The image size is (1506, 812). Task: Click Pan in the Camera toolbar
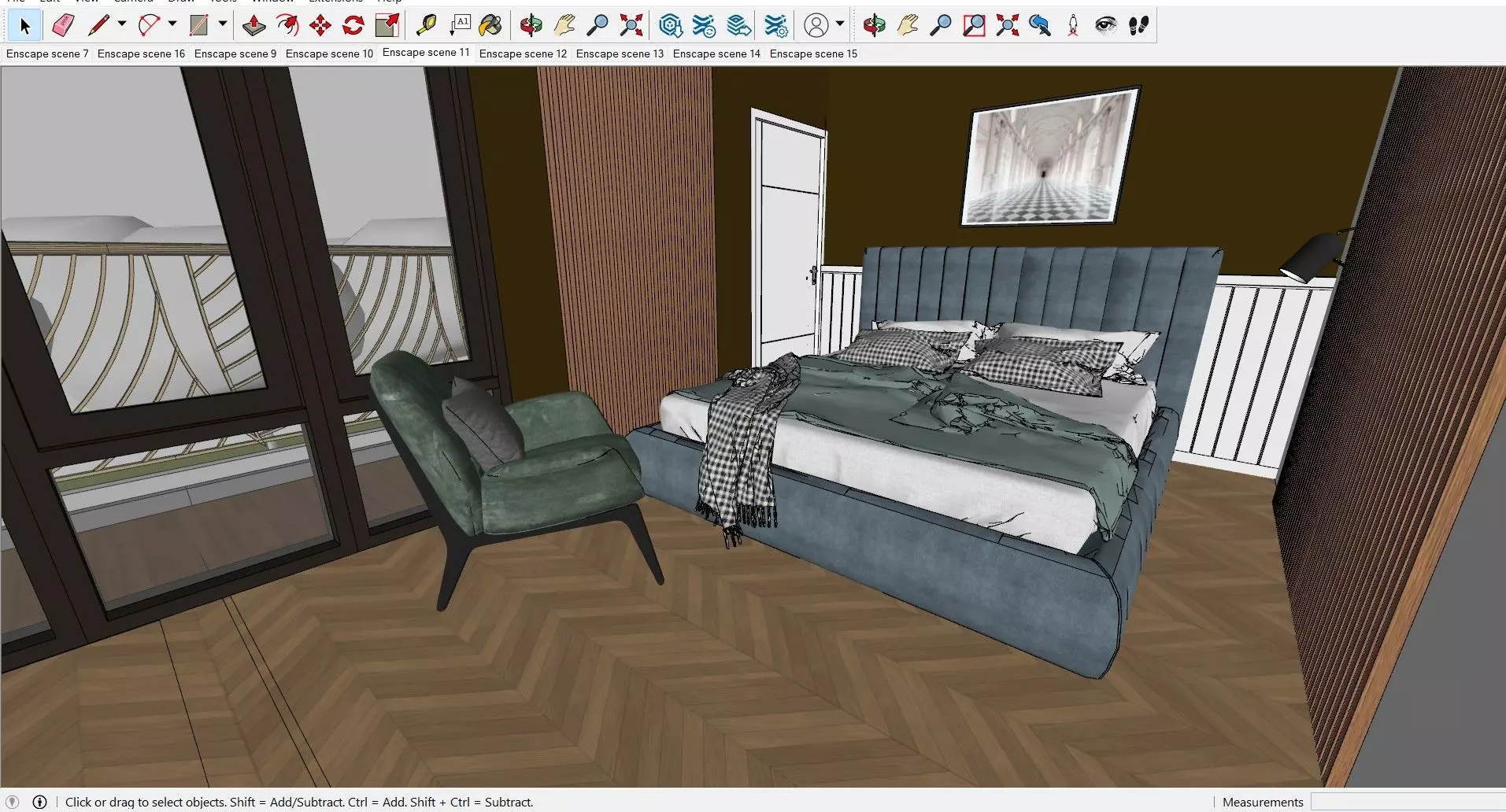click(x=908, y=26)
